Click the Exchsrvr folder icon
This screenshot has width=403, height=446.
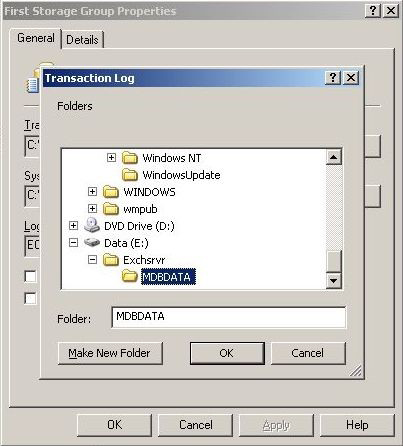111,260
